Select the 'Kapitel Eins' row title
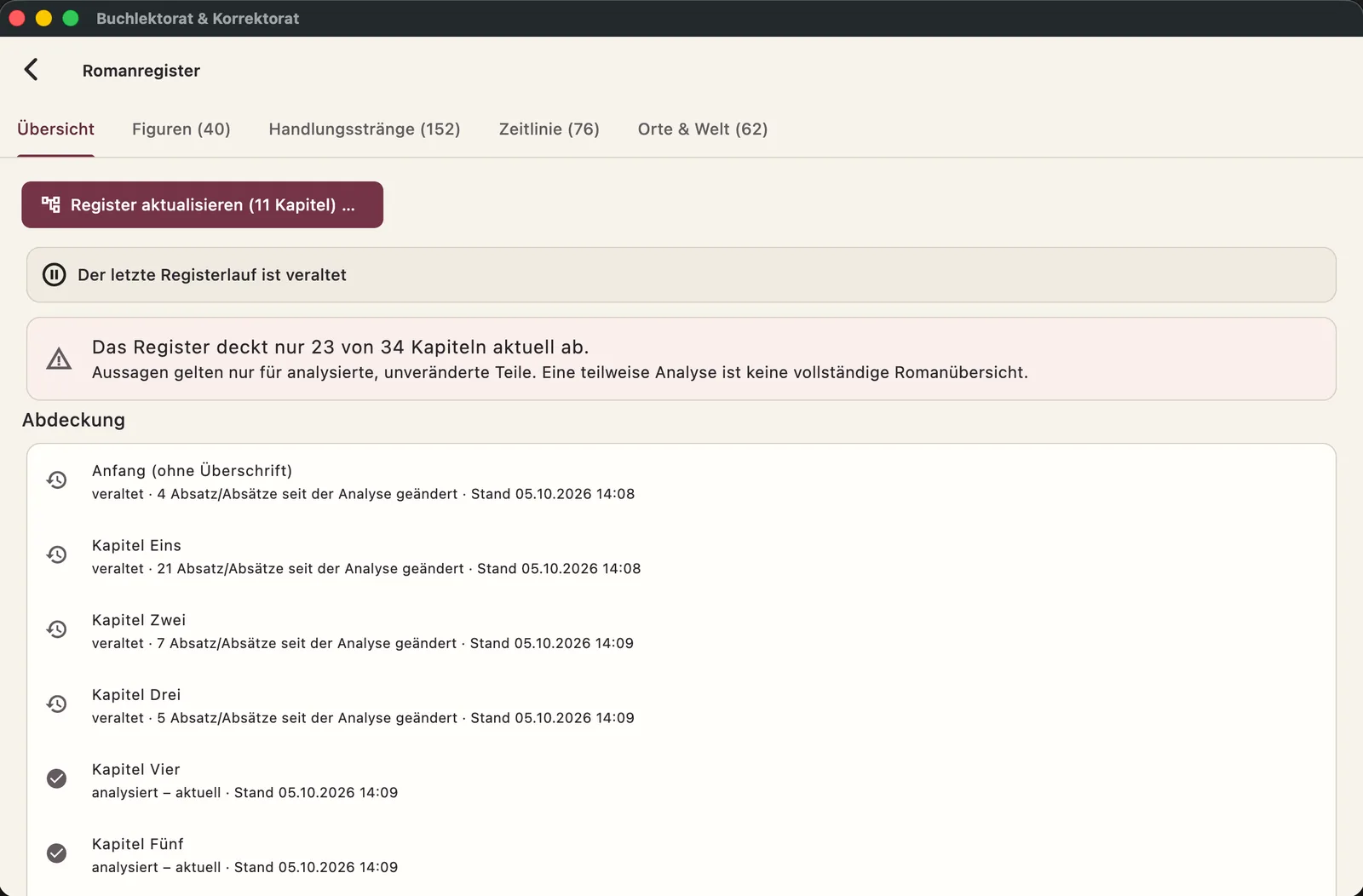Screen dimensions: 1363x896 (136, 546)
